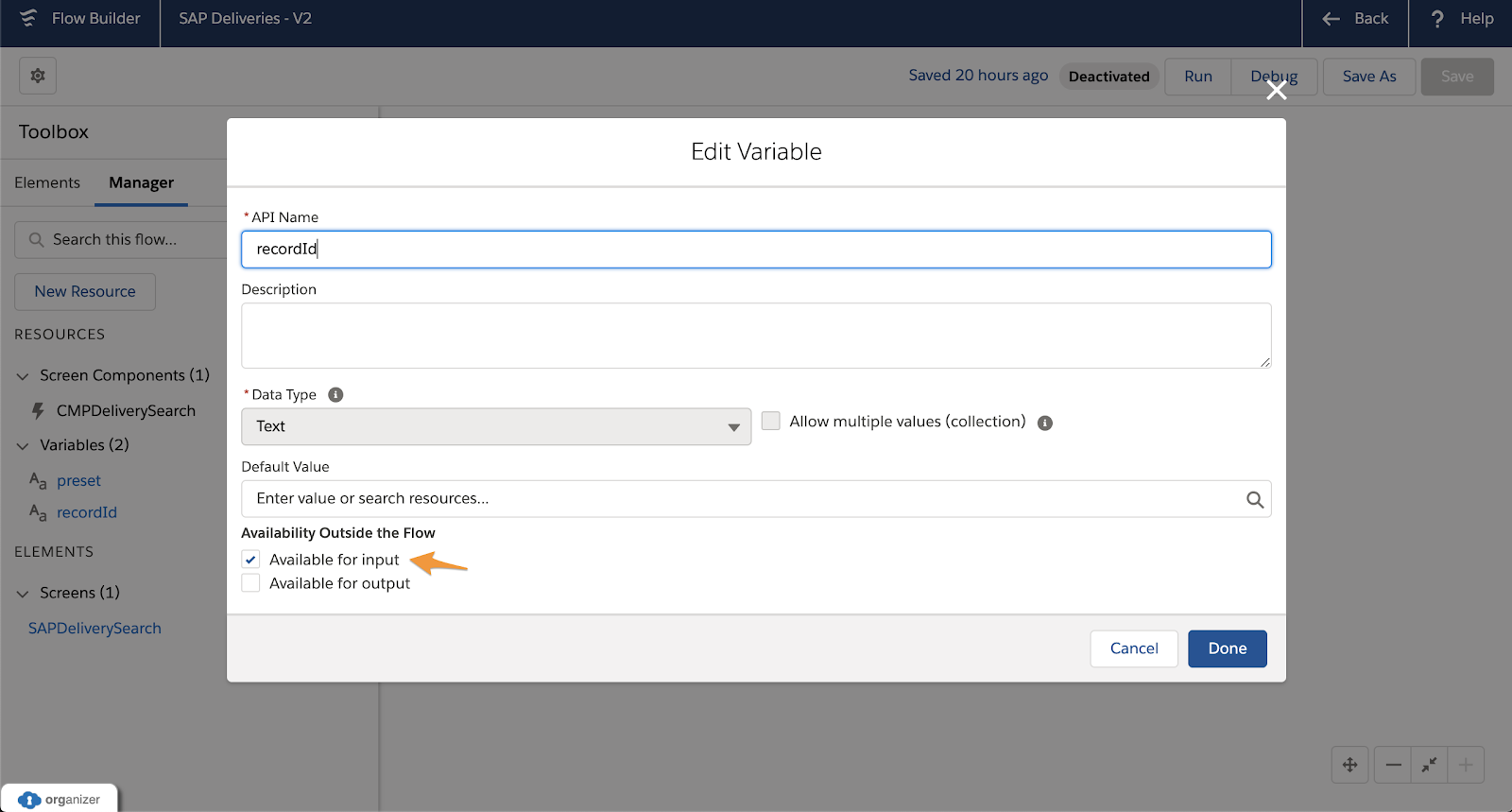This screenshot has width=1512, height=812.
Task: Collapse the Screen Components (1) section
Action: click(23, 376)
